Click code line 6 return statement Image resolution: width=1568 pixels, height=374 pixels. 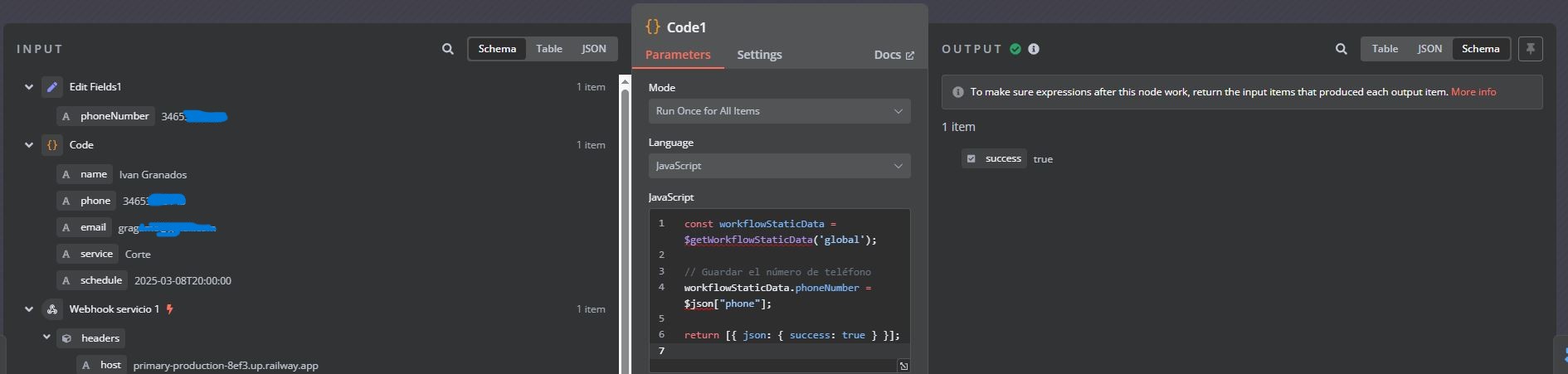coord(791,335)
